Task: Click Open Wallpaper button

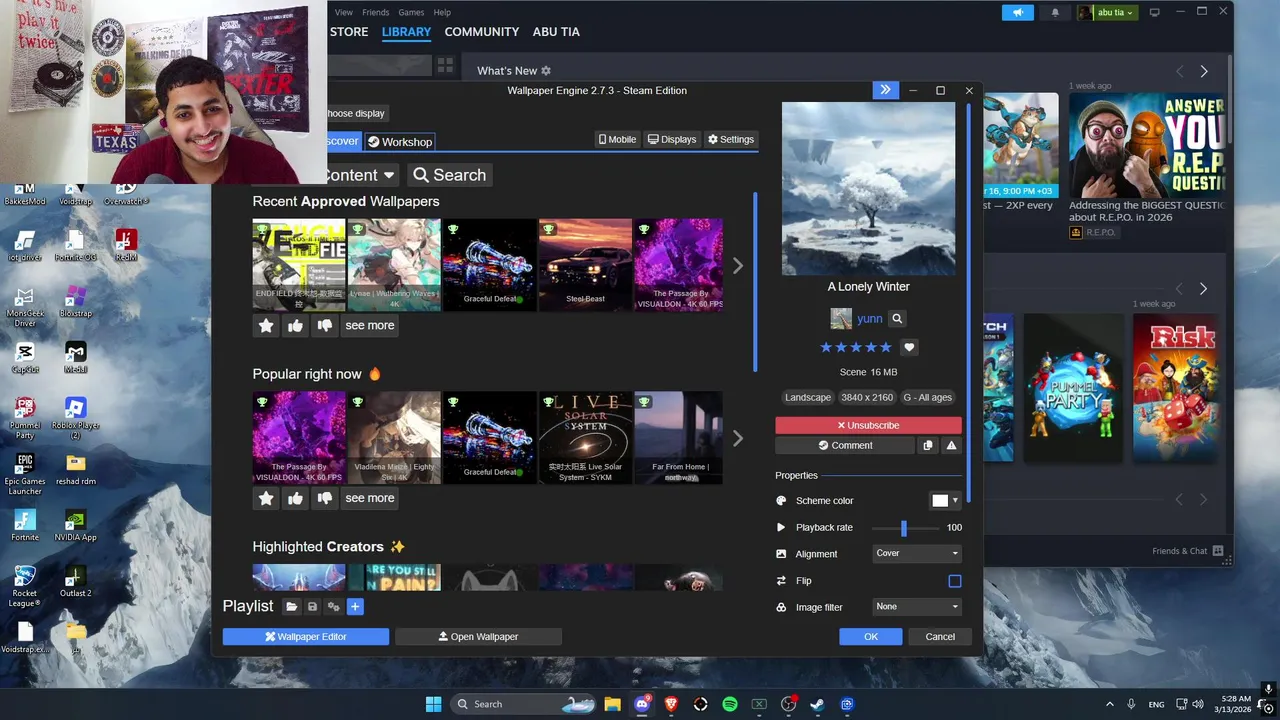Action: pos(478,636)
